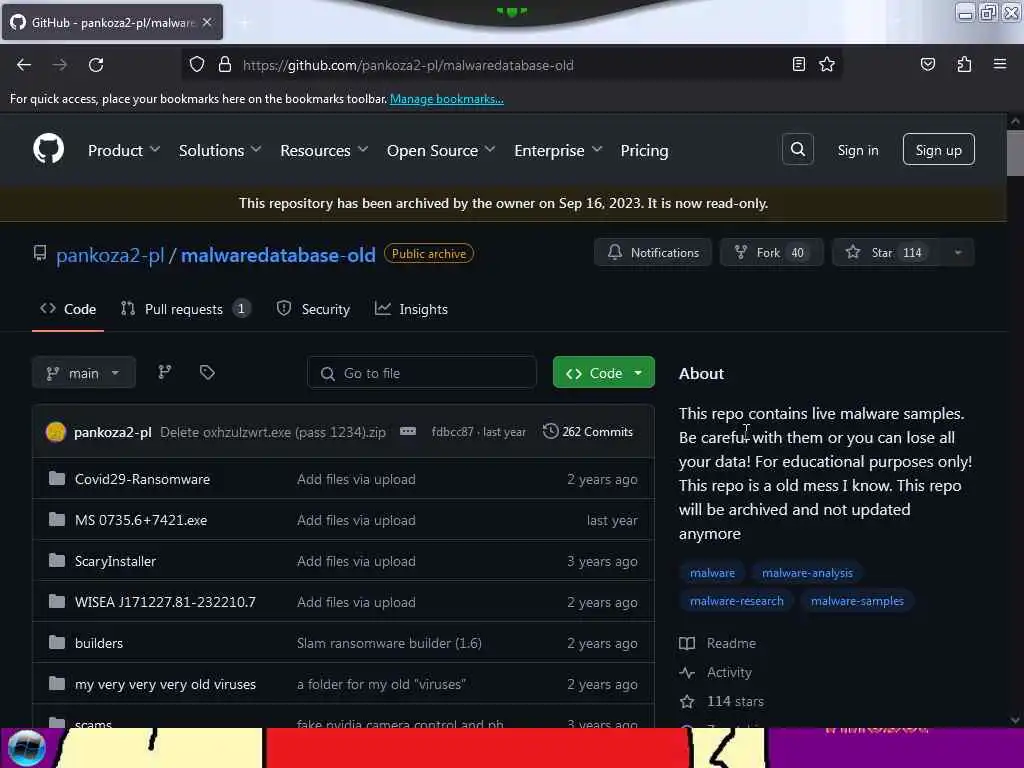Viewport: 1024px width, 768px height.
Task: View branches via the branch icon
Action: (x=165, y=372)
